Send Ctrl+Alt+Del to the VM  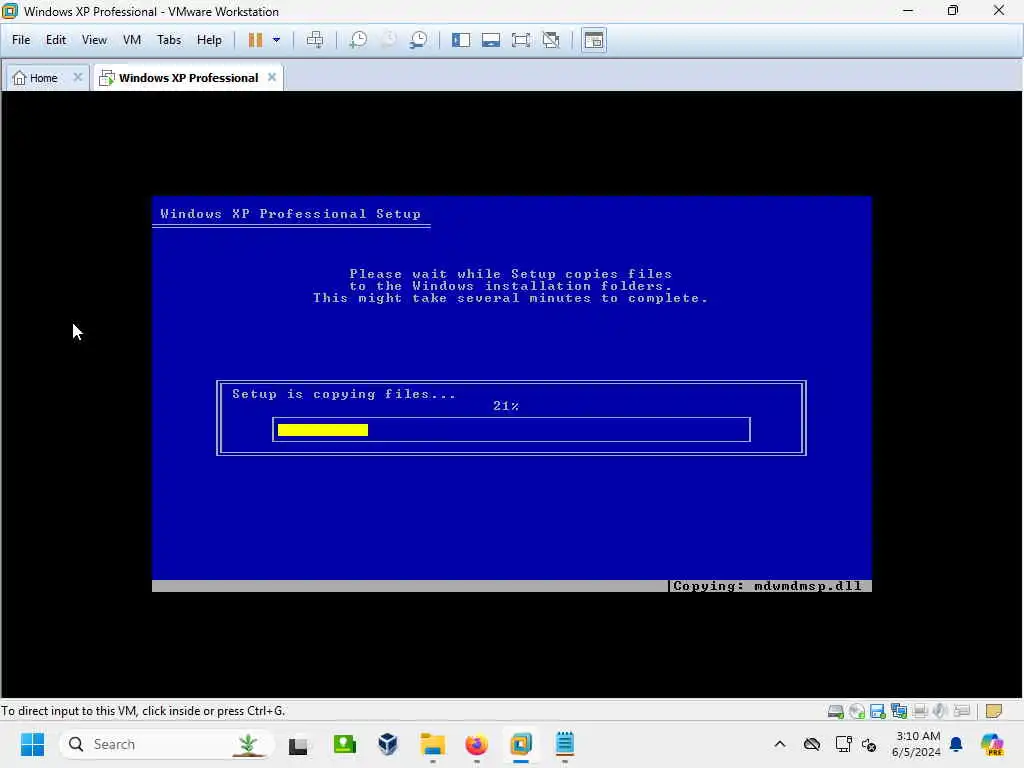(315, 40)
